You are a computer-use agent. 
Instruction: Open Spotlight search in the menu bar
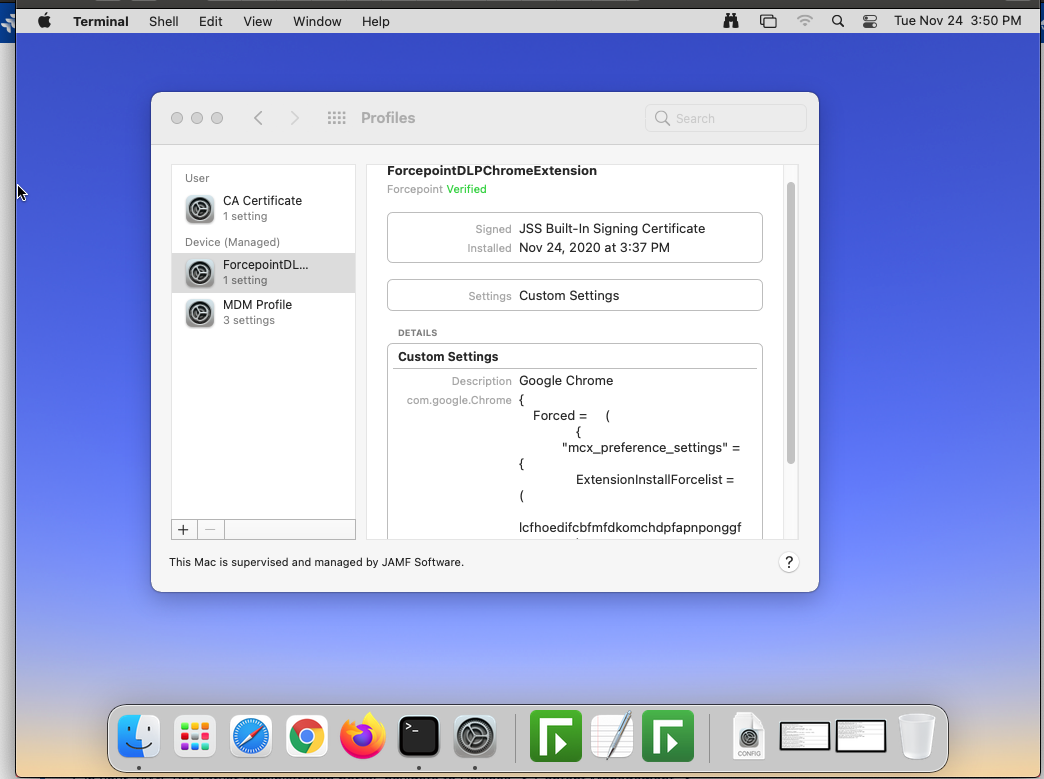[x=838, y=20]
